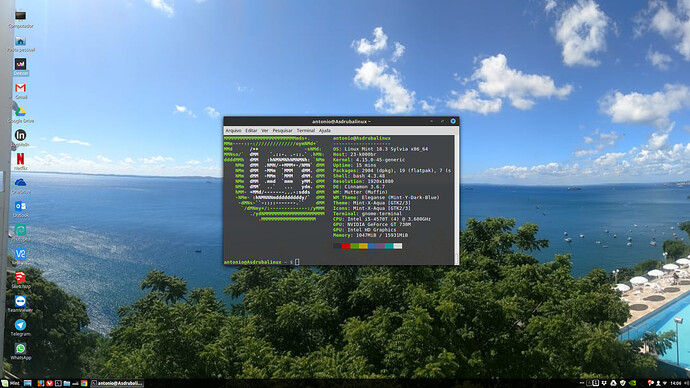Open the Gmail desktop shortcut
The image size is (690, 388).
pyautogui.click(x=20, y=91)
